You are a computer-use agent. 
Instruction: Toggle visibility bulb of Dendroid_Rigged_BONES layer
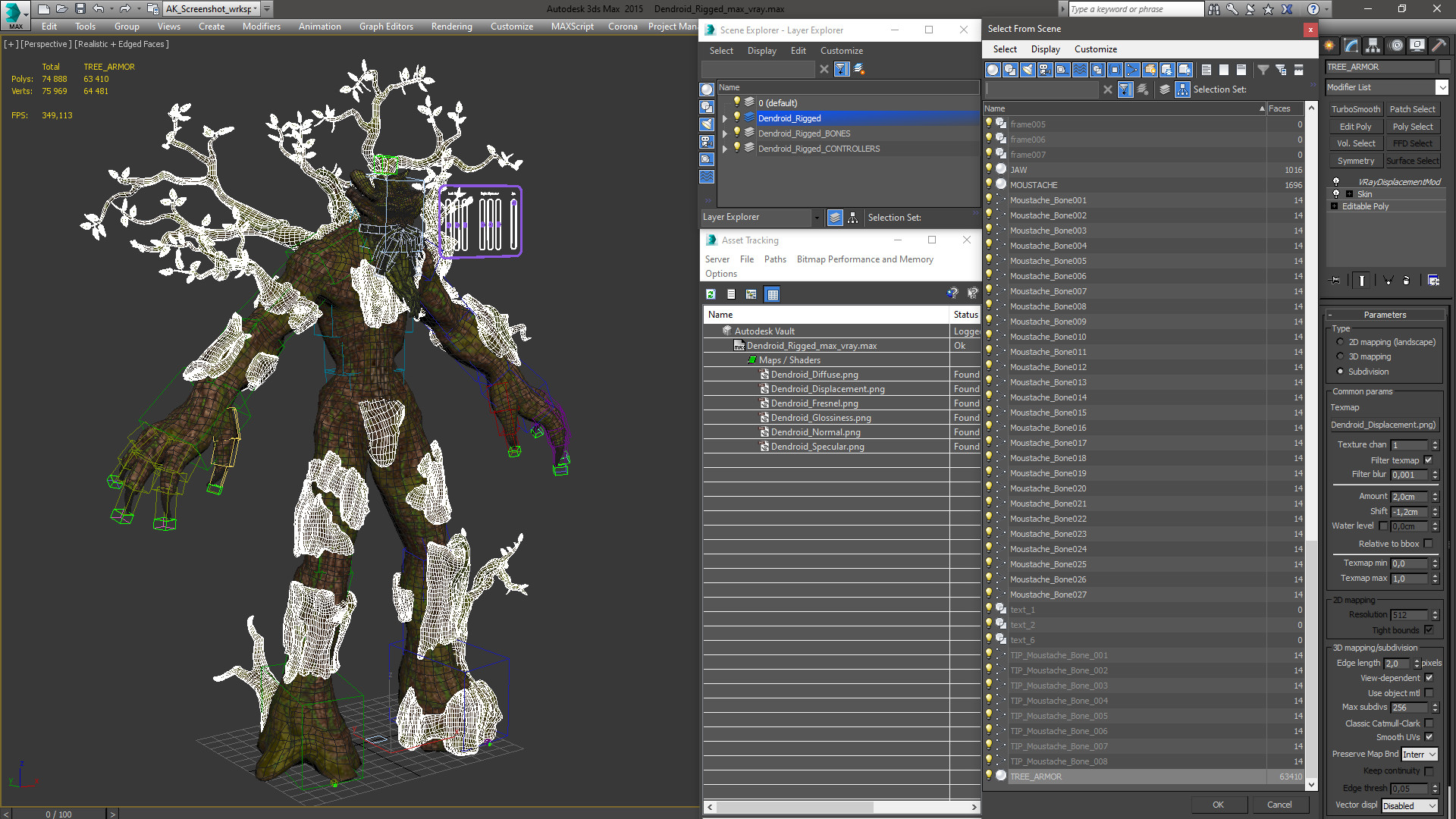736,133
